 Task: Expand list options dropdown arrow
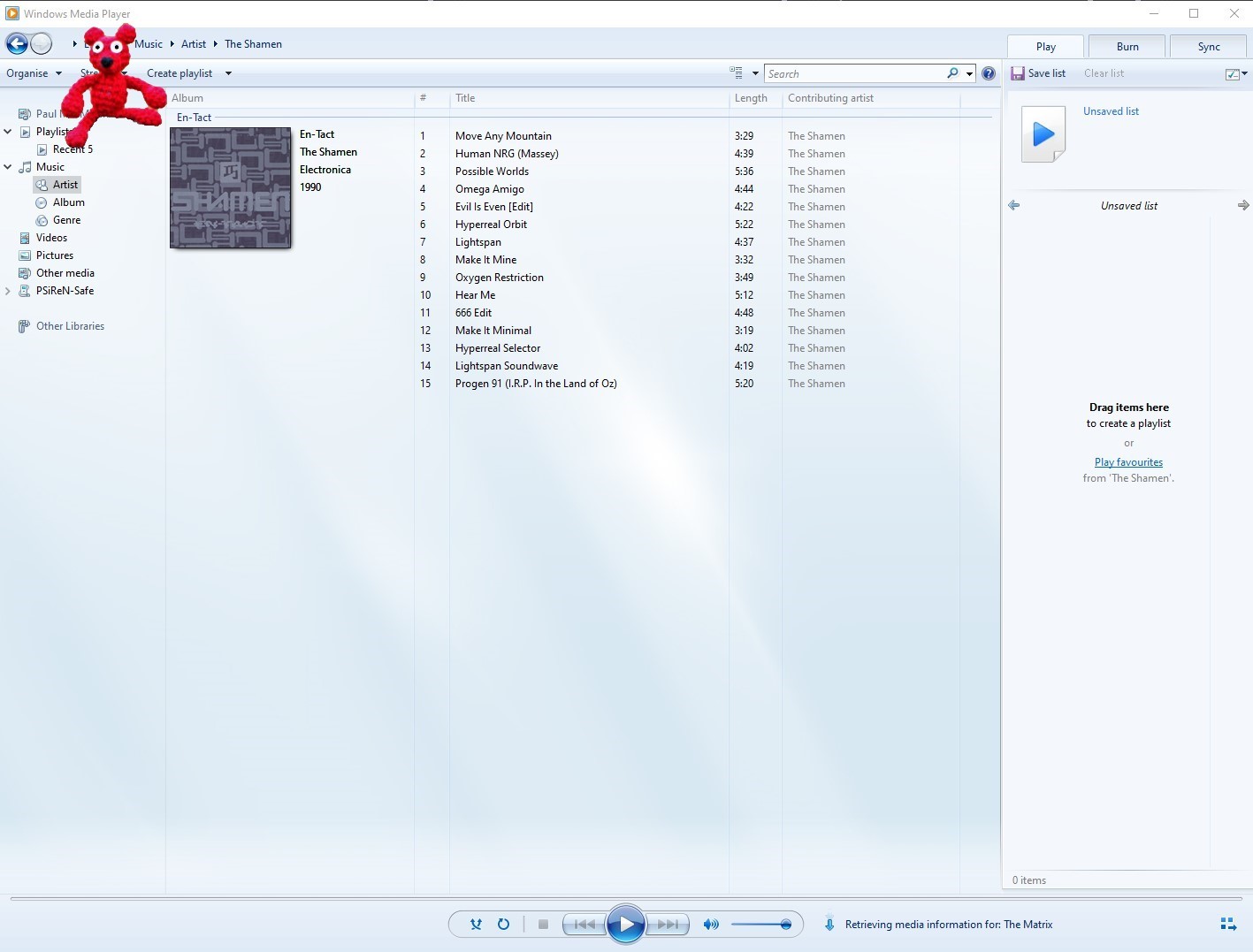point(1245,74)
